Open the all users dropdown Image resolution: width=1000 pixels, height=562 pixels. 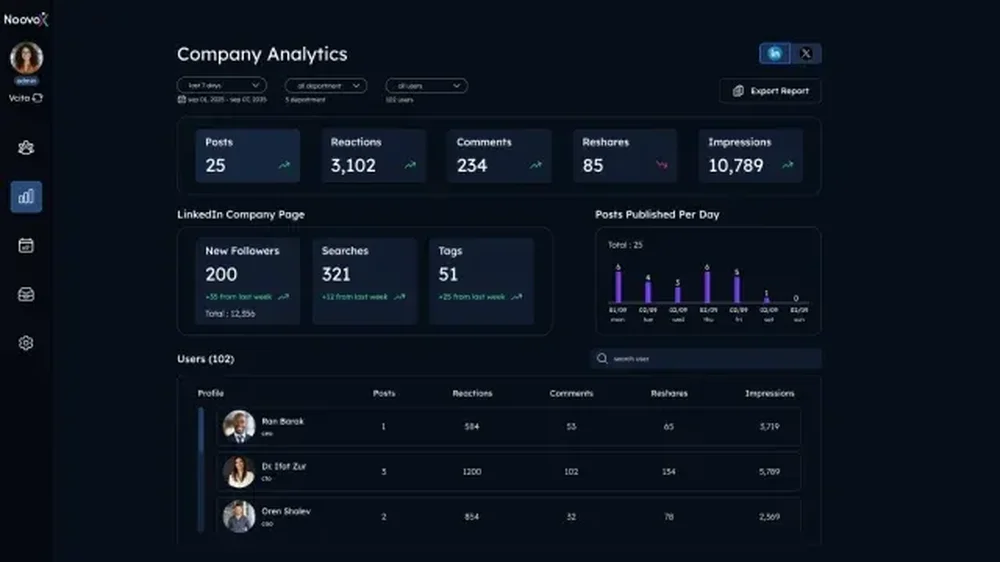click(427, 85)
